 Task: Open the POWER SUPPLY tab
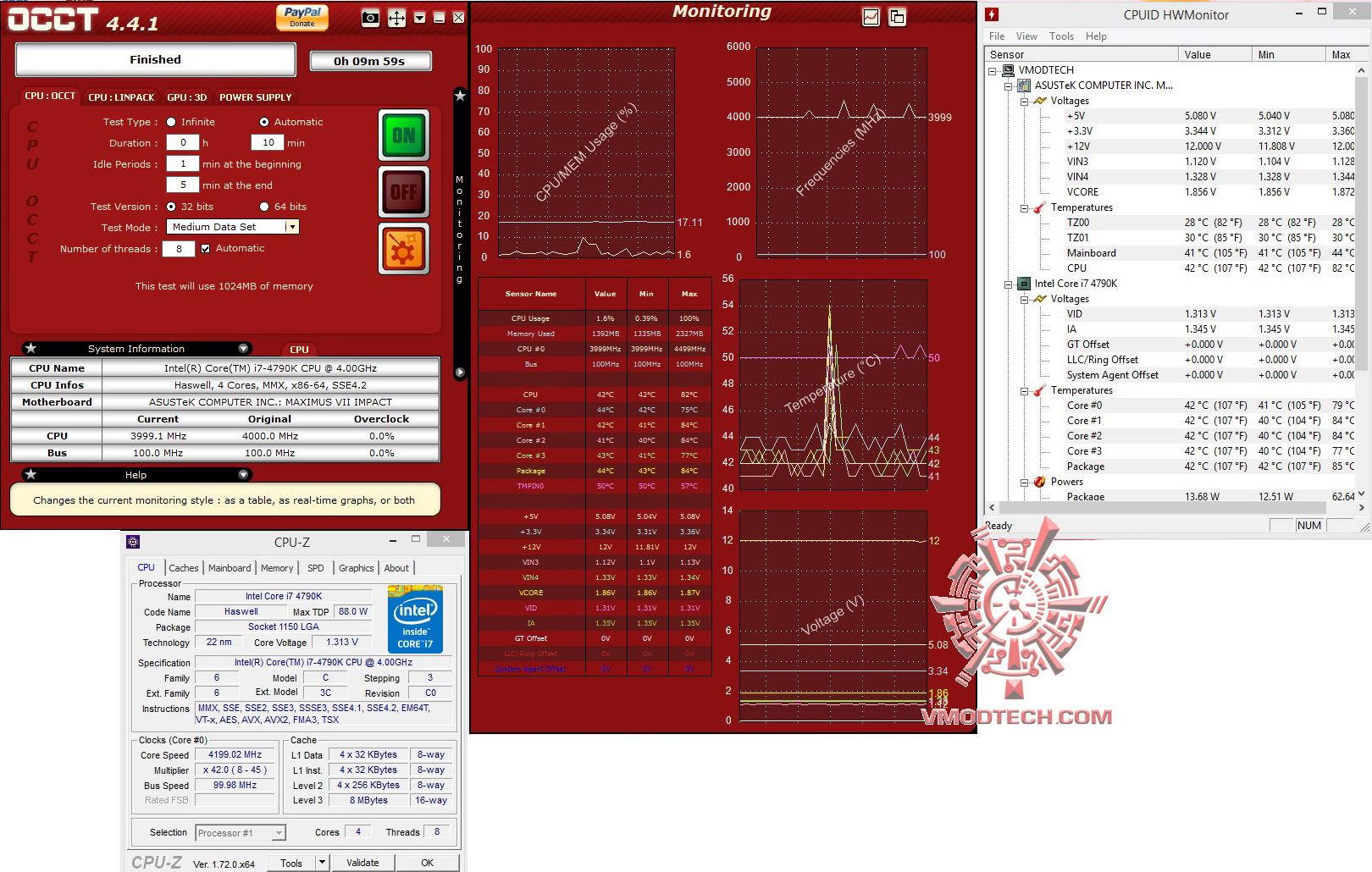point(256,97)
